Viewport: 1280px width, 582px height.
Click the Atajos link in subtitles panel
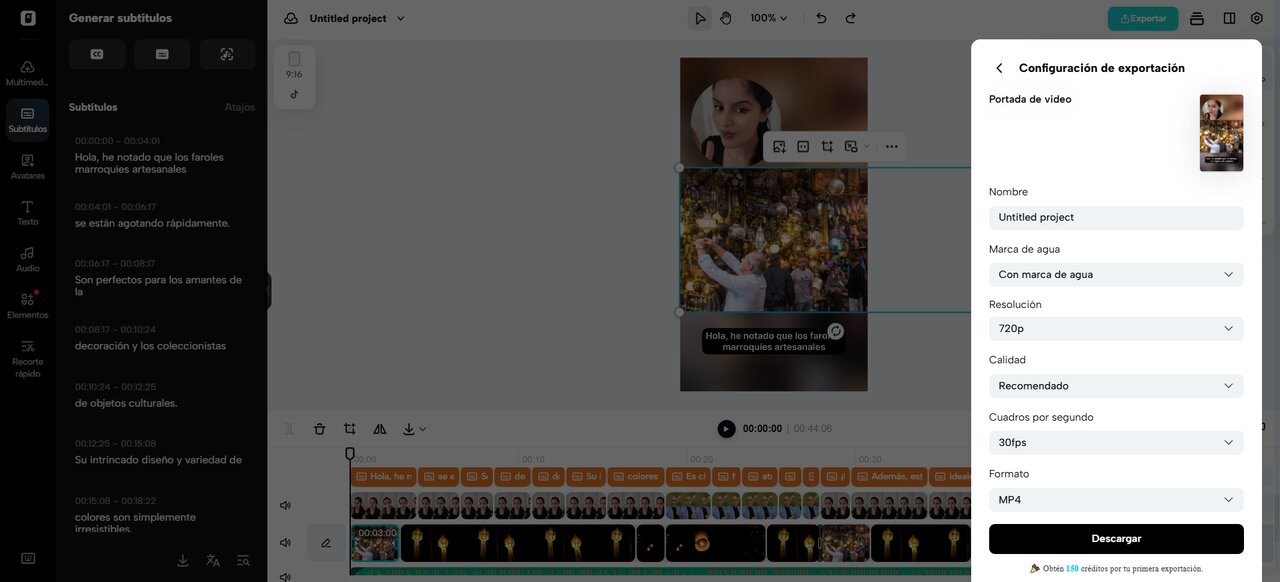[x=239, y=107]
